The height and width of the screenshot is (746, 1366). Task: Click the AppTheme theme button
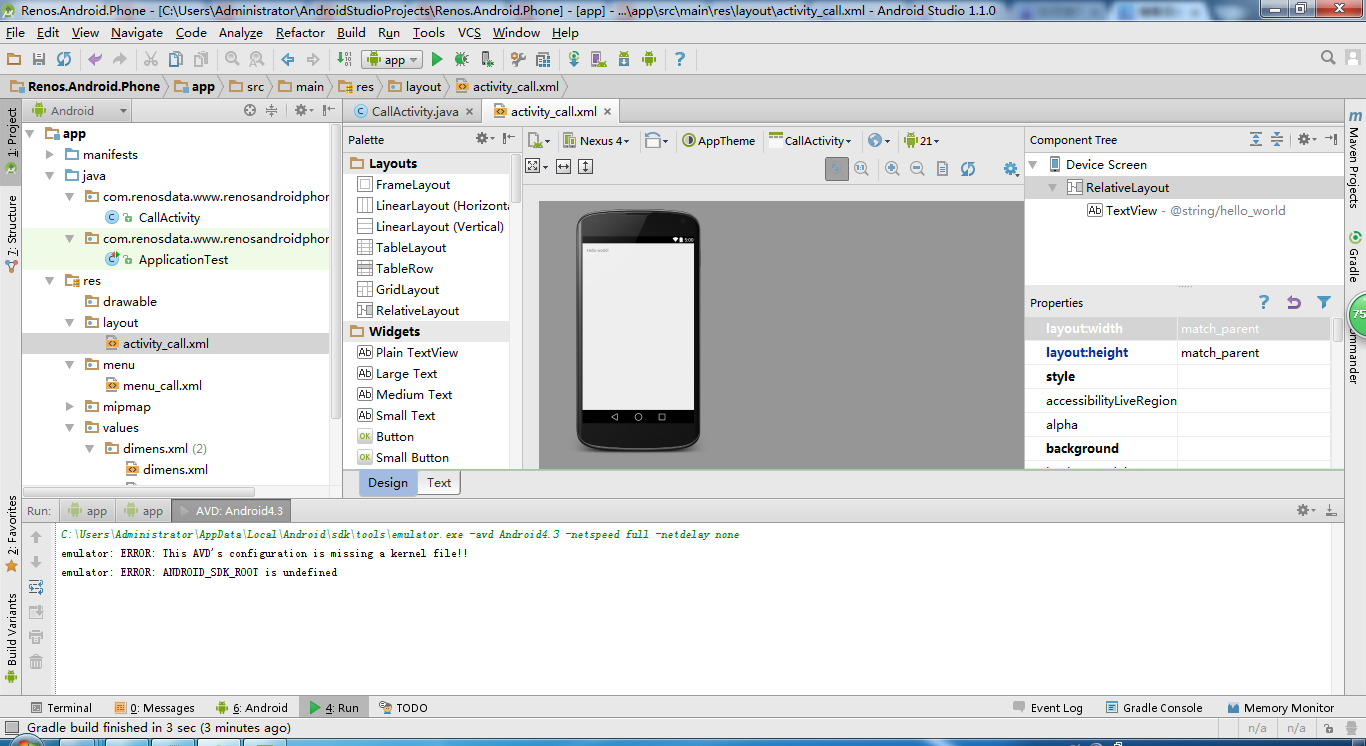click(719, 140)
